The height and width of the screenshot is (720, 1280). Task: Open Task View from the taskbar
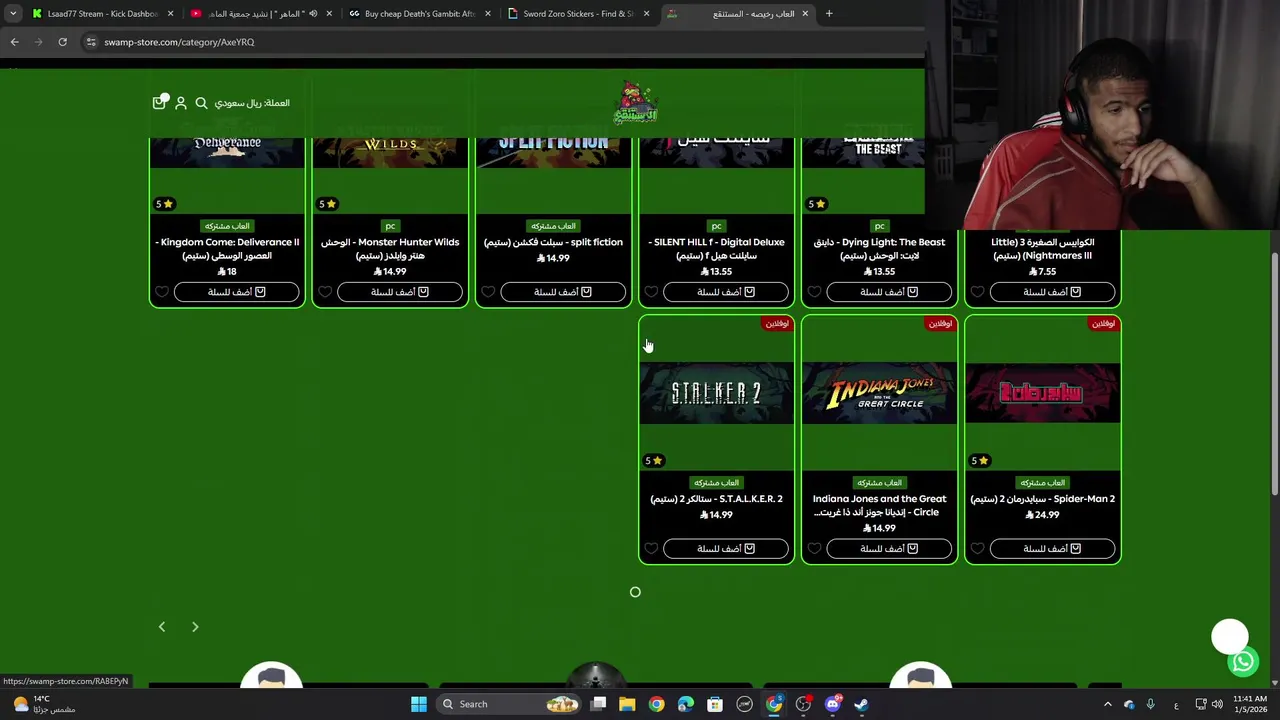point(598,704)
